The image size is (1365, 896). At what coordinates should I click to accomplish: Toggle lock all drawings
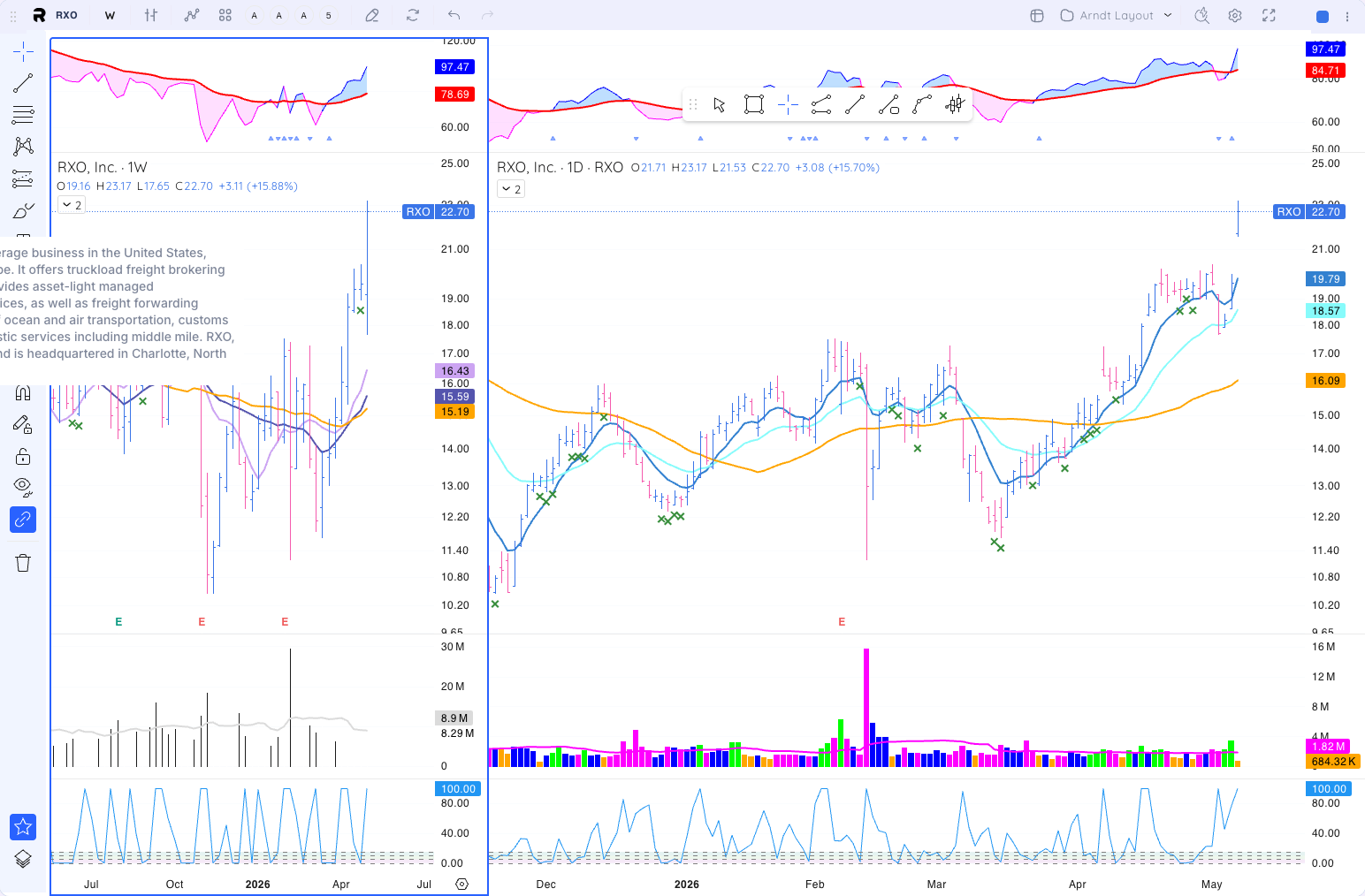[x=23, y=456]
